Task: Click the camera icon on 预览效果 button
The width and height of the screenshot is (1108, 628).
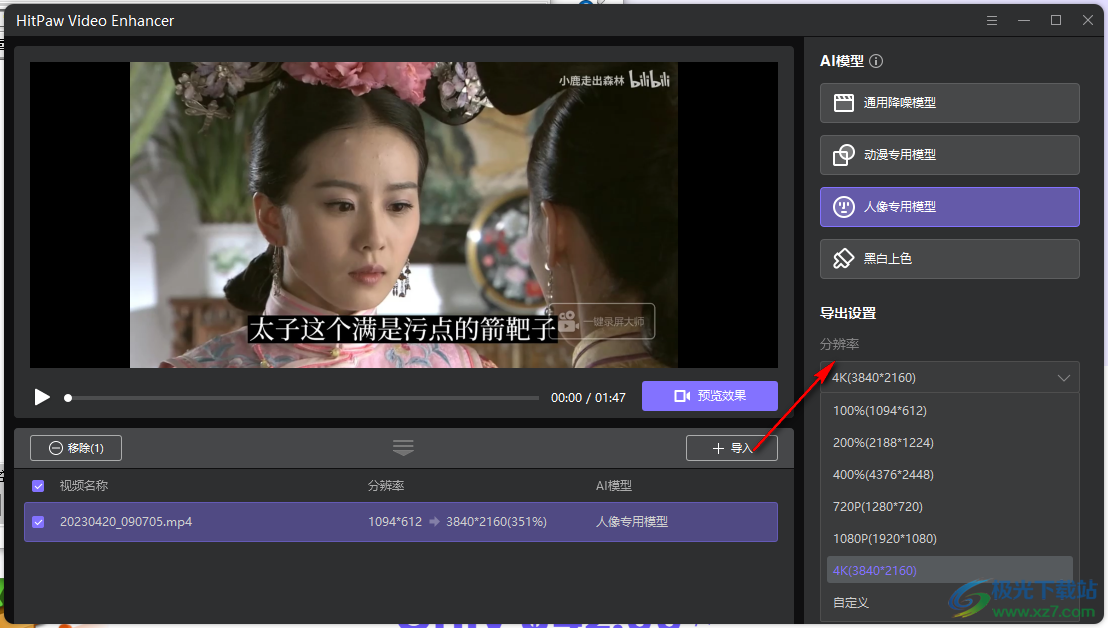Action: [682, 396]
